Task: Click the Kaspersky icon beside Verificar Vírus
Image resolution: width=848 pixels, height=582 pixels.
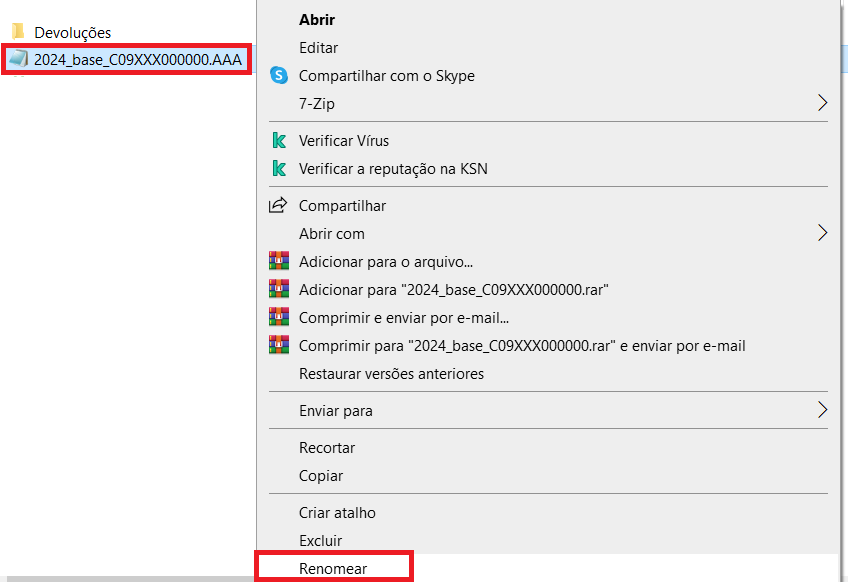Action: pos(279,141)
